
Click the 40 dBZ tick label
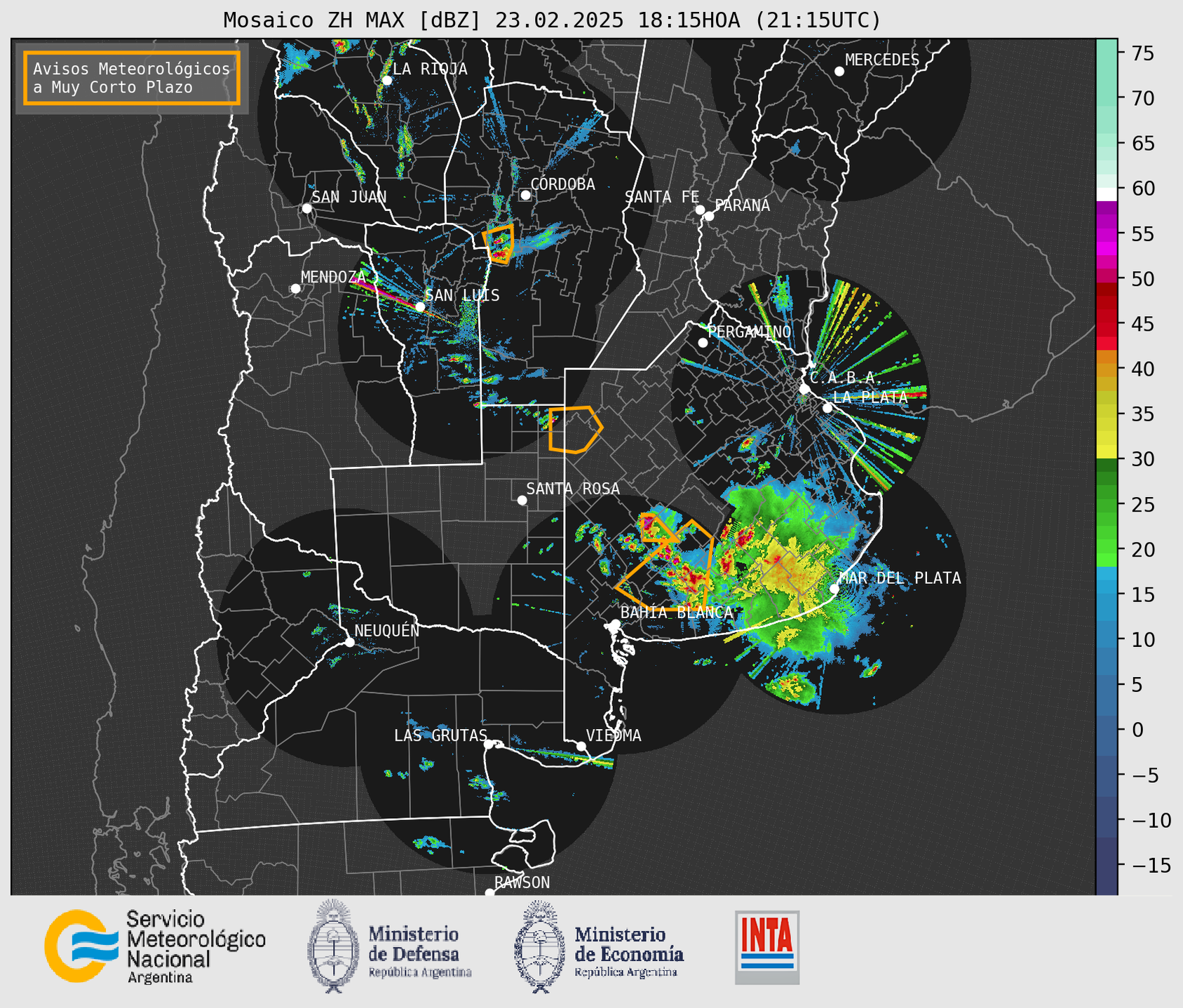click(x=1142, y=369)
